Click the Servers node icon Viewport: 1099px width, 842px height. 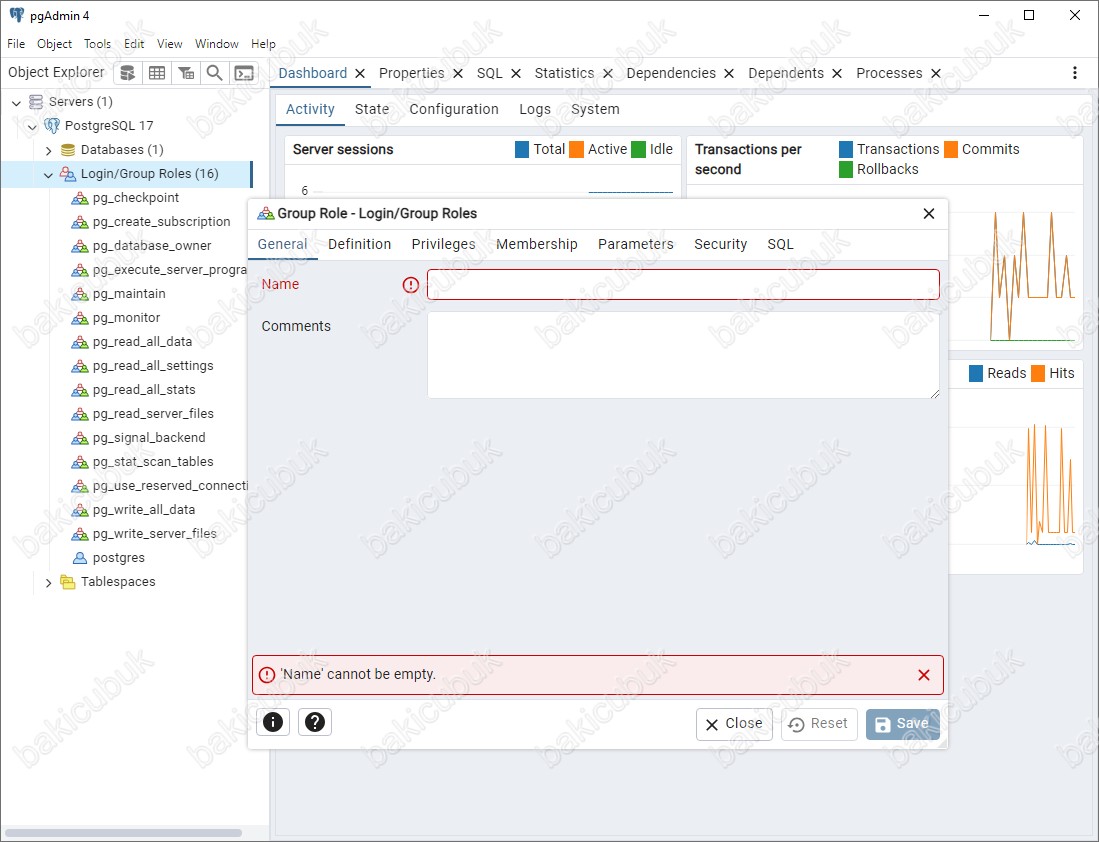(36, 102)
